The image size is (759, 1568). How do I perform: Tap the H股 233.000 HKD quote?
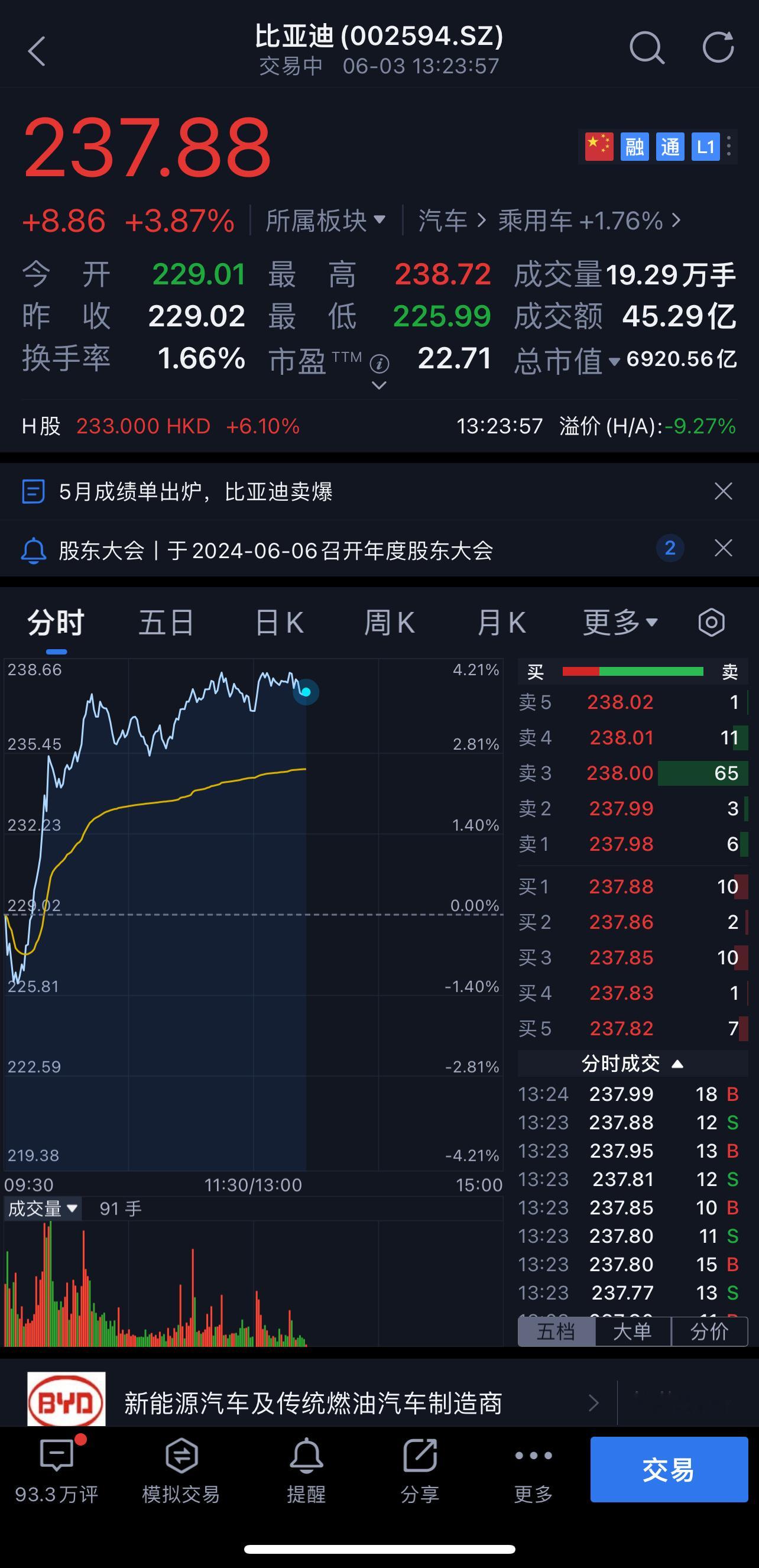tap(161, 426)
